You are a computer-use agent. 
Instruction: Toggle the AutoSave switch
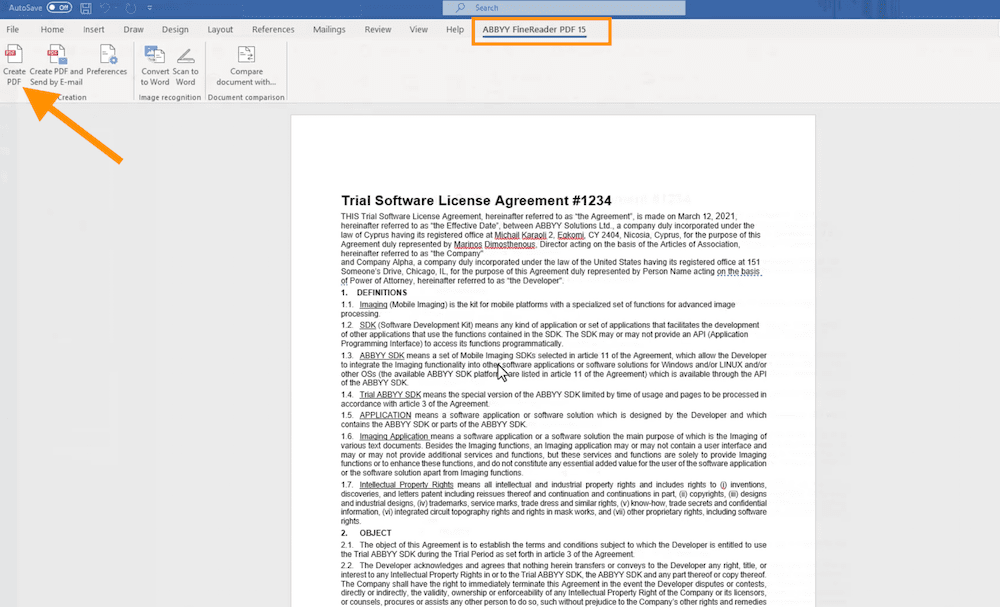pos(59,8)
